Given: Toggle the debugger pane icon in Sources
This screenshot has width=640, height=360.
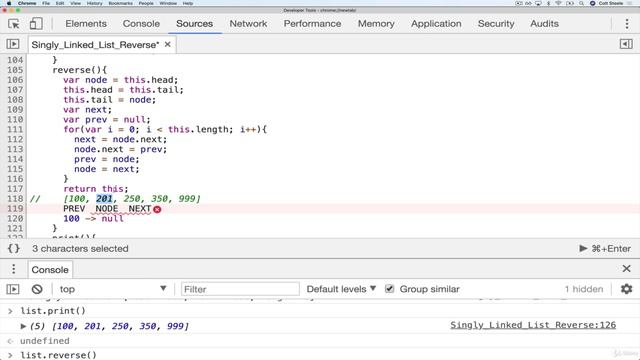Looking at the screenshot, I should [x=626, y=44].
